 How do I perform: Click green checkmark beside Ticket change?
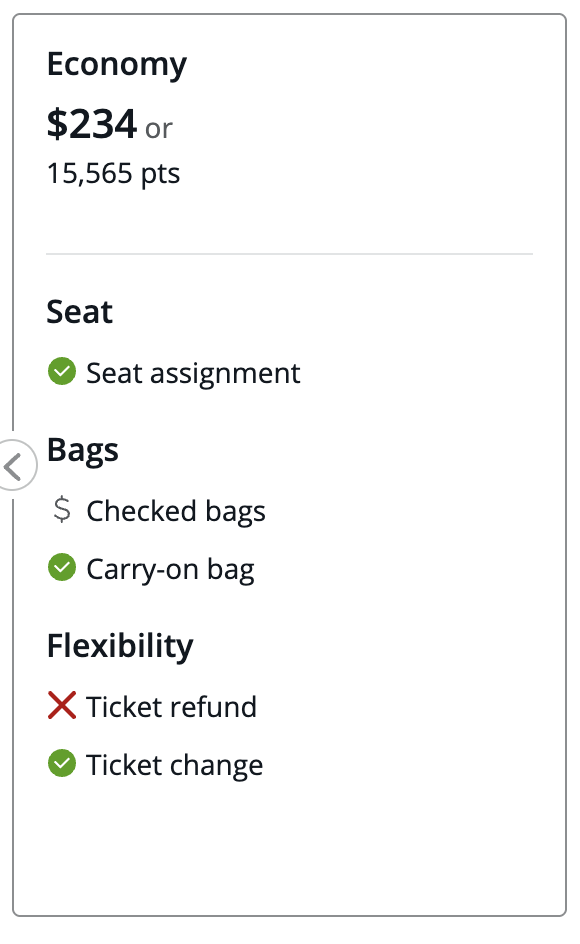pyautogui.click(x=62, y=763)
